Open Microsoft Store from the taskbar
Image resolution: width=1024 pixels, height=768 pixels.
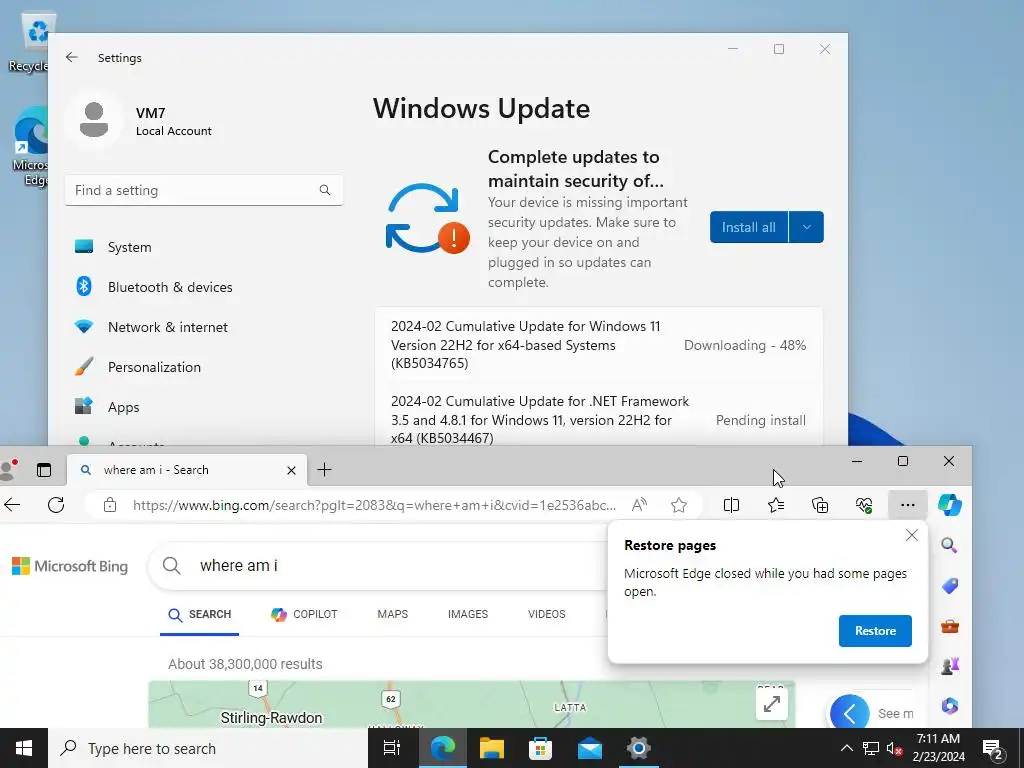(x=540, y=748)
